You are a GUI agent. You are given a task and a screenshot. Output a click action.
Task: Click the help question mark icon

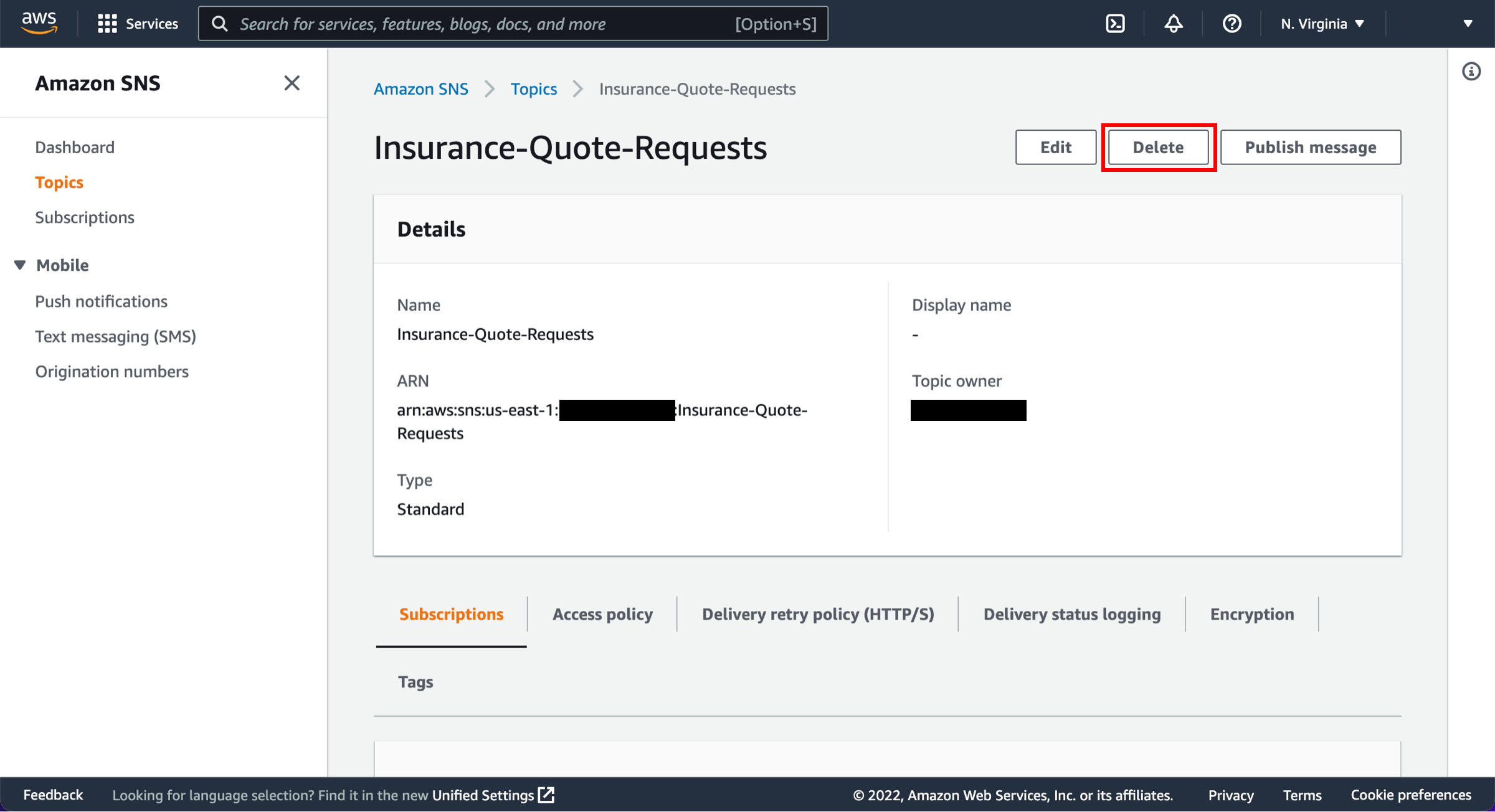click(x=1231, y=23)
